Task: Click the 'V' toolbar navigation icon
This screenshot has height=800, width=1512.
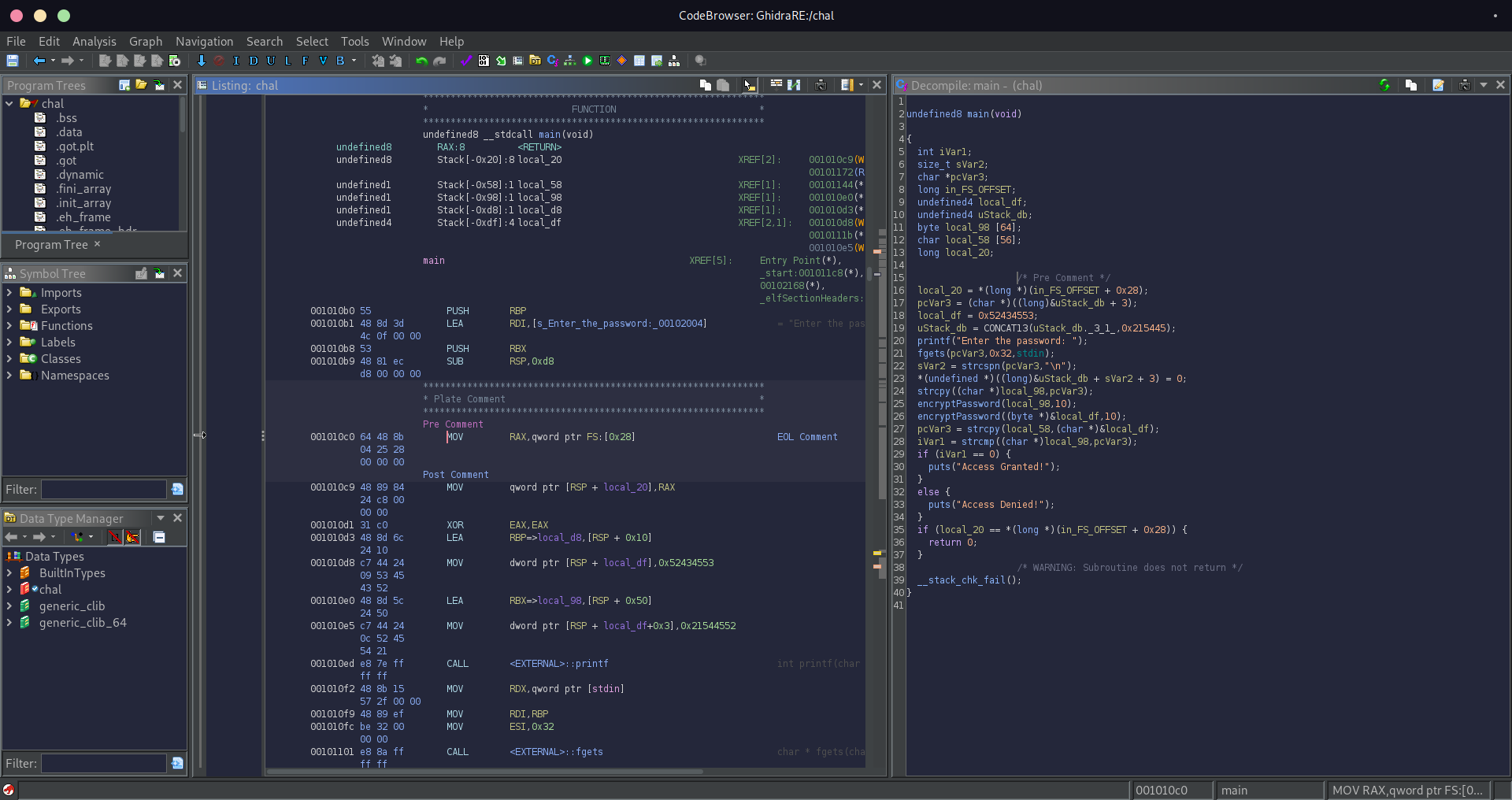Action: coord(323,61)
